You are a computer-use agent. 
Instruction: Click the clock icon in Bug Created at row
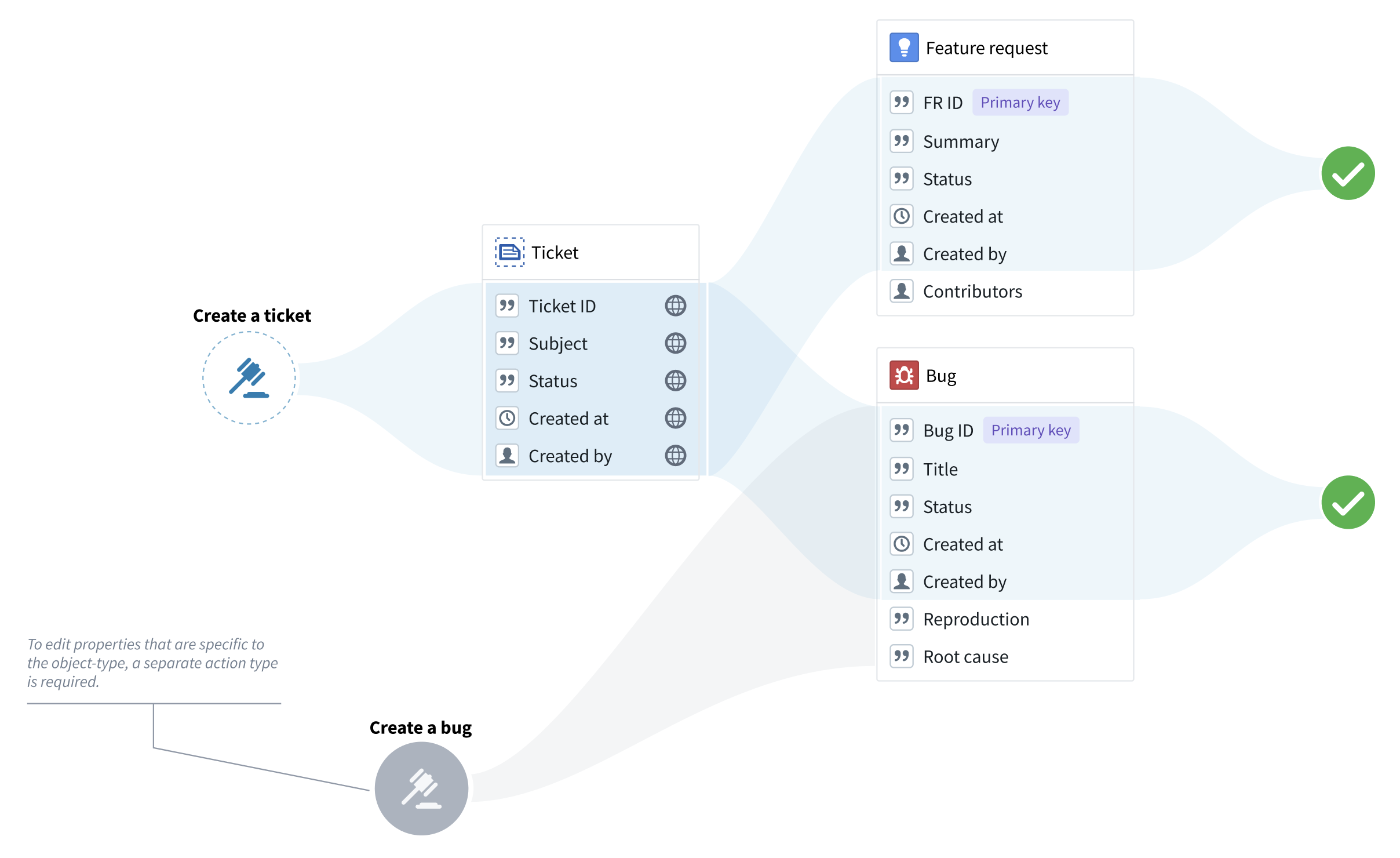point(902,544)
